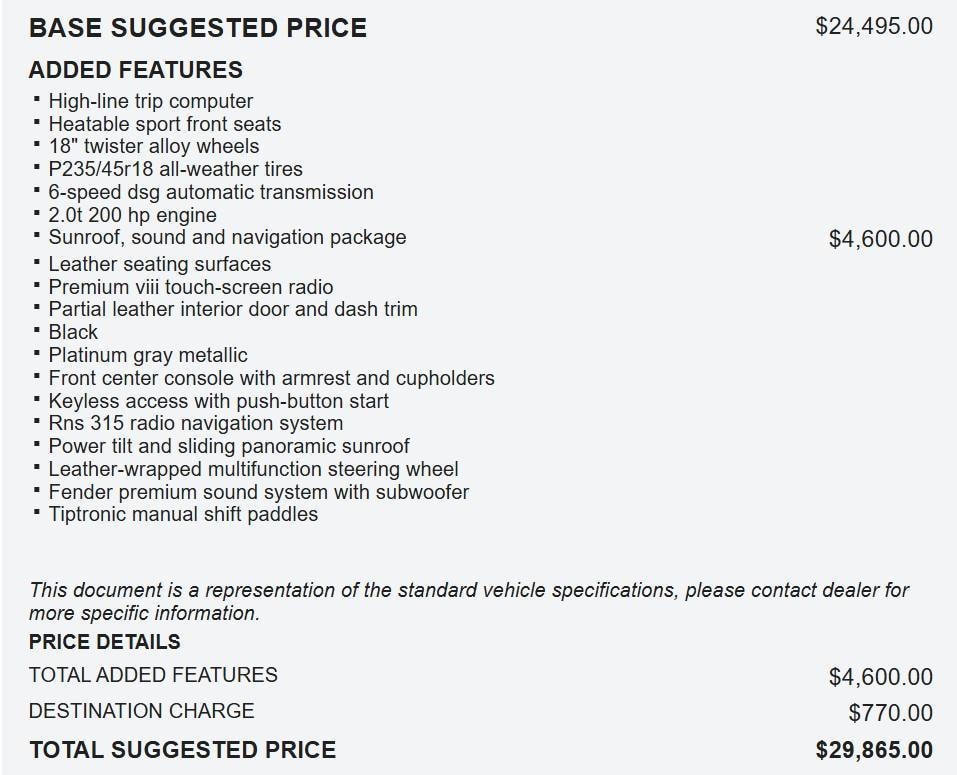The width and height of the screenshot is (957, 775).
Task: Click the BASE SUGGESTED PRICE heading
Action: 197,28
